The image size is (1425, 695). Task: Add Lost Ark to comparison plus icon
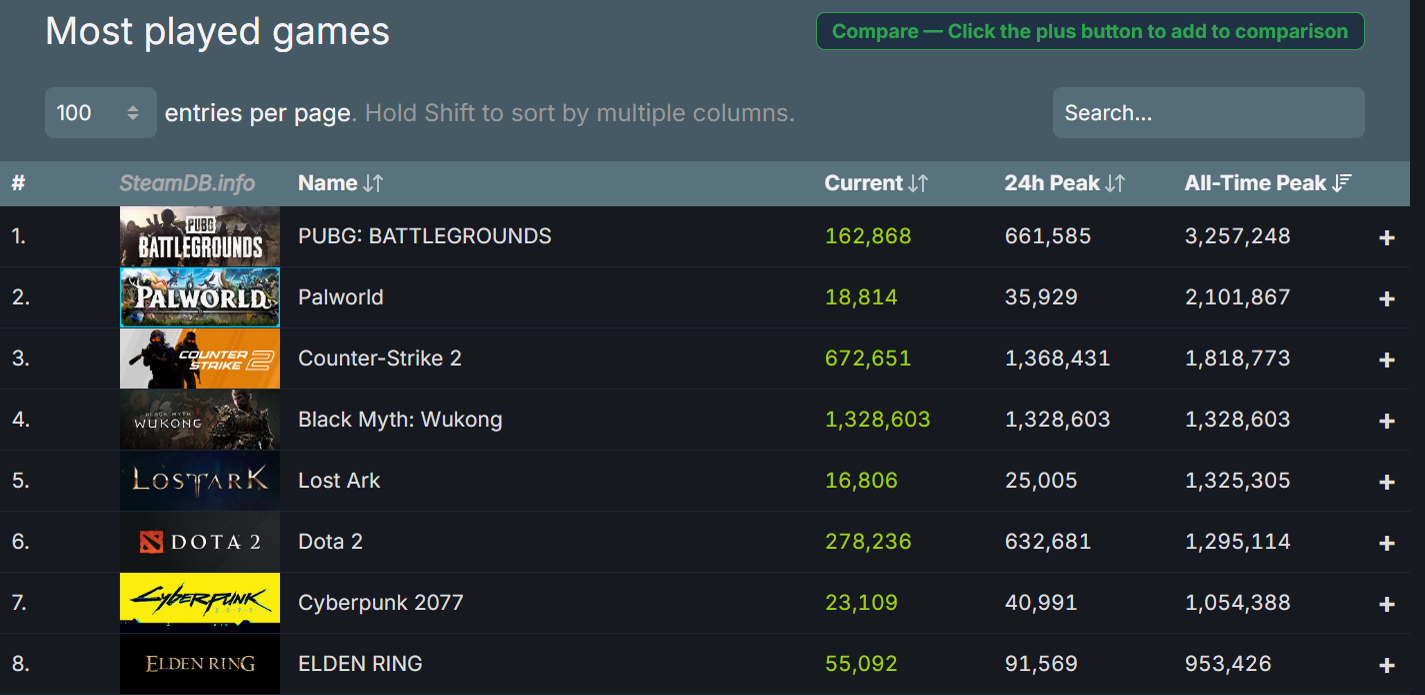1386,482
